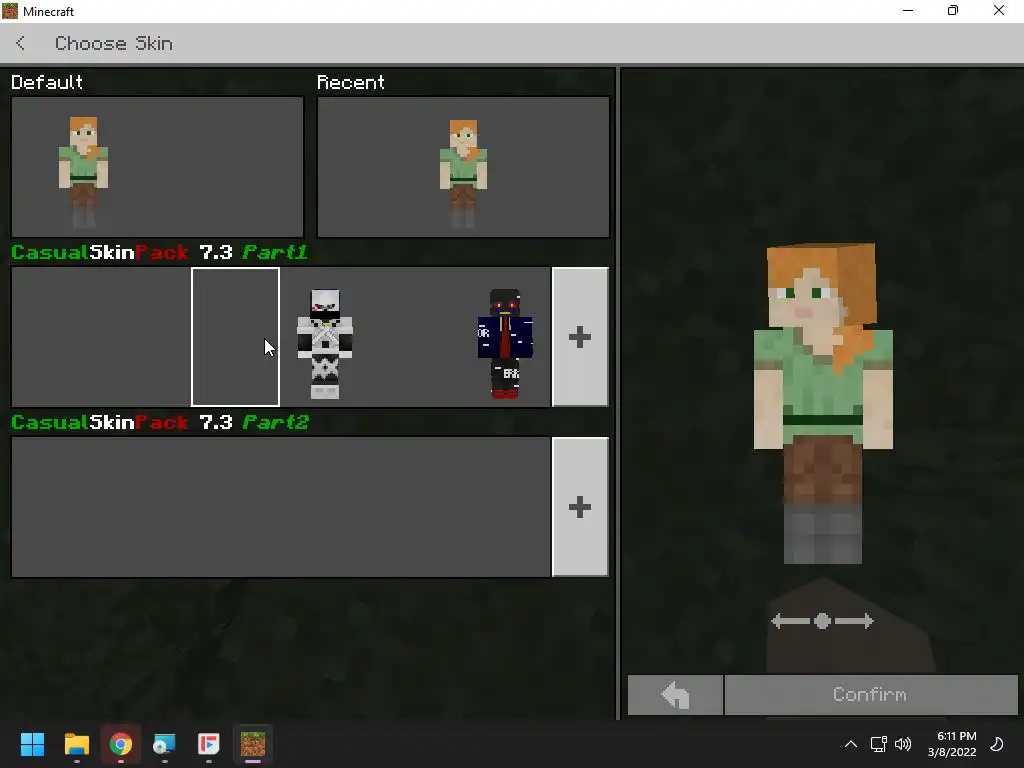
Task: Open the red-white app on the taskbar
Action: (208, 744)
